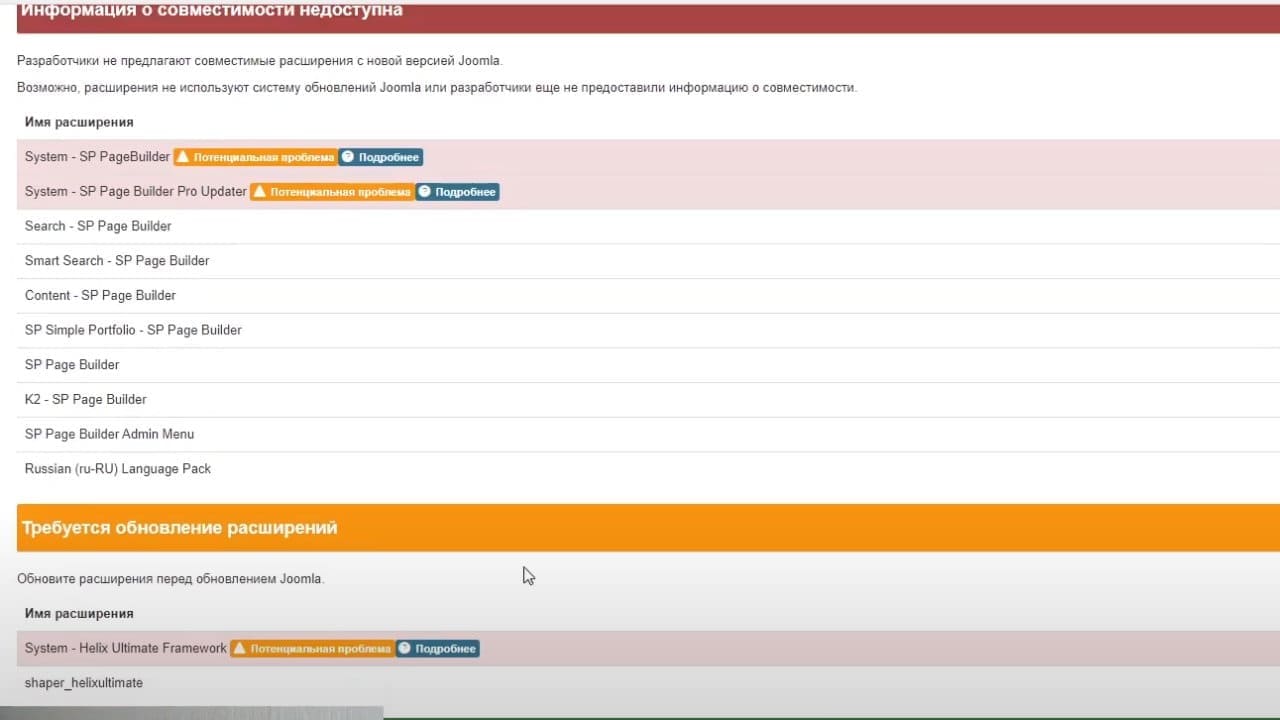Select System - Helix Ultimate Framework name
The width and height of the screenshot is (1280, 720).
click(x=126, y=649)
